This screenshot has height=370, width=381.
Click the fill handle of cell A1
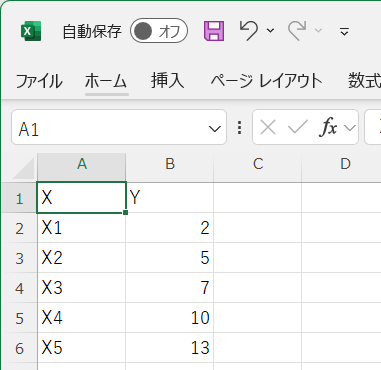(125, 212)
